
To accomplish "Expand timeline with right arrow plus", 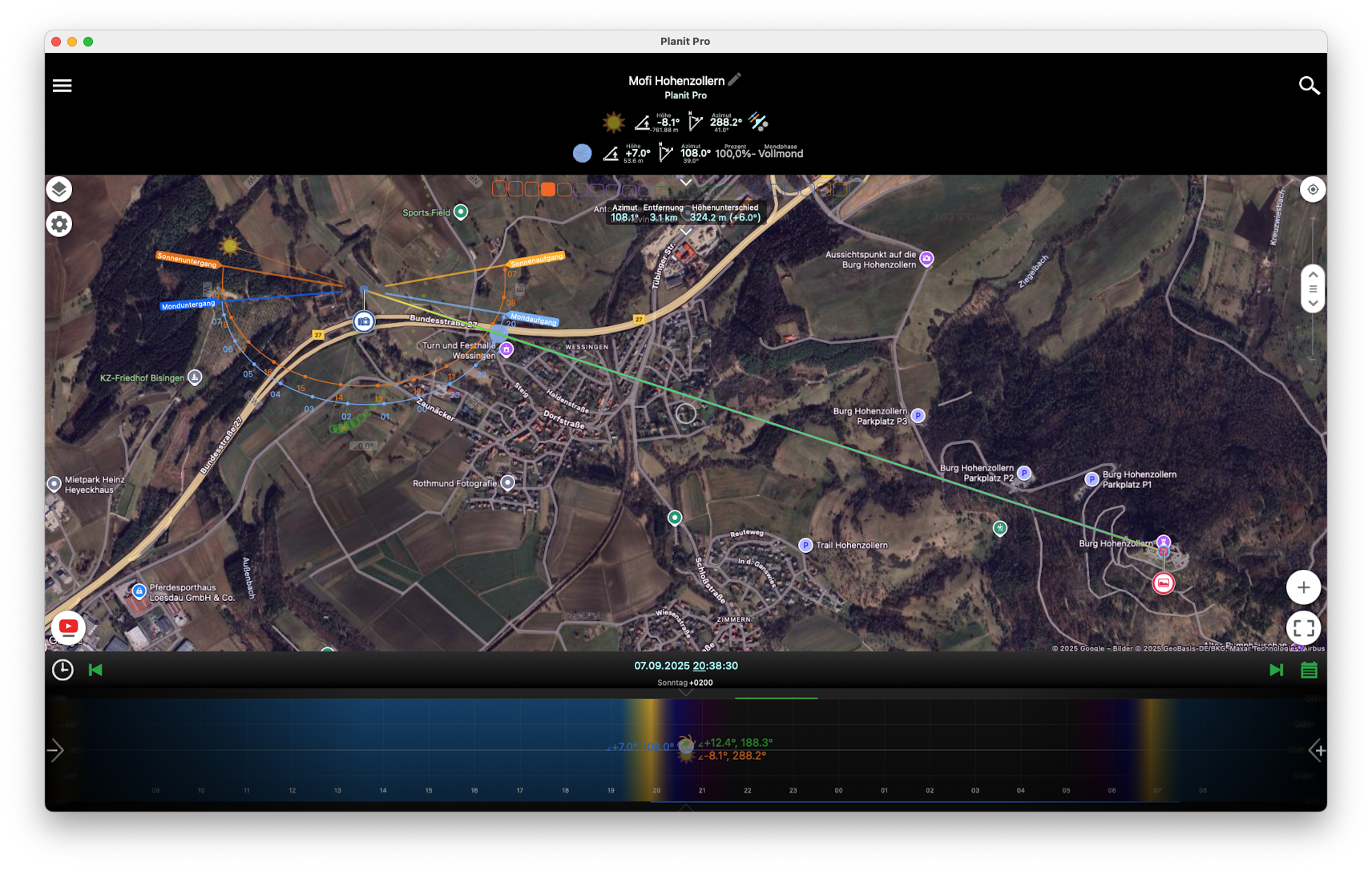I will [x=1316, y=751].
